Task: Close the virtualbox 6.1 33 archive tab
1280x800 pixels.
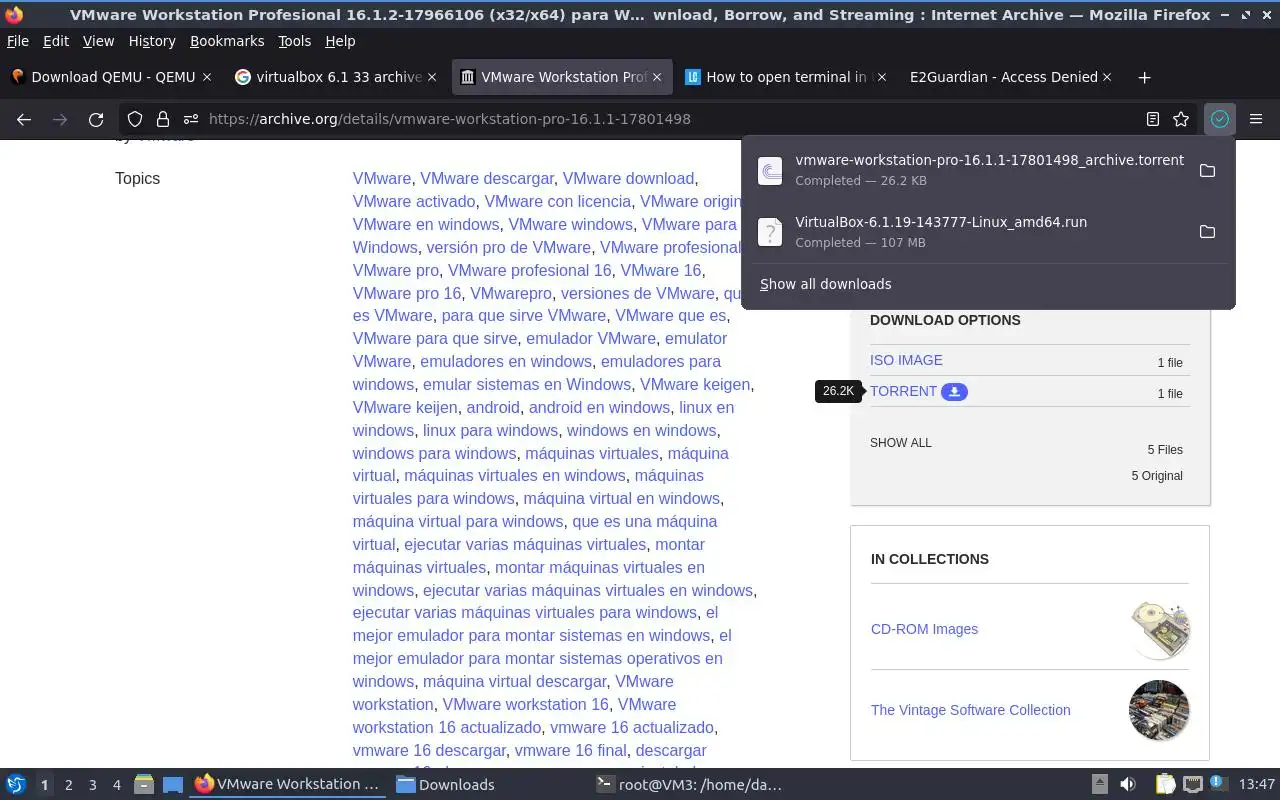Action: coord(432,77)
